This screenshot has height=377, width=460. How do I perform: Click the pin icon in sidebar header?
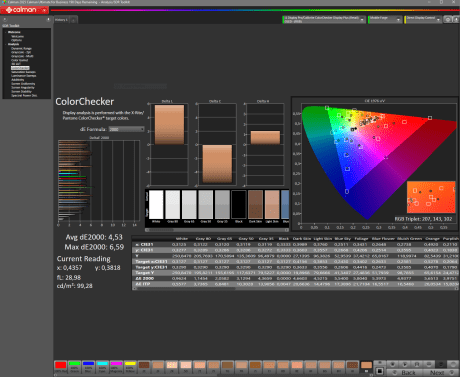48,19
